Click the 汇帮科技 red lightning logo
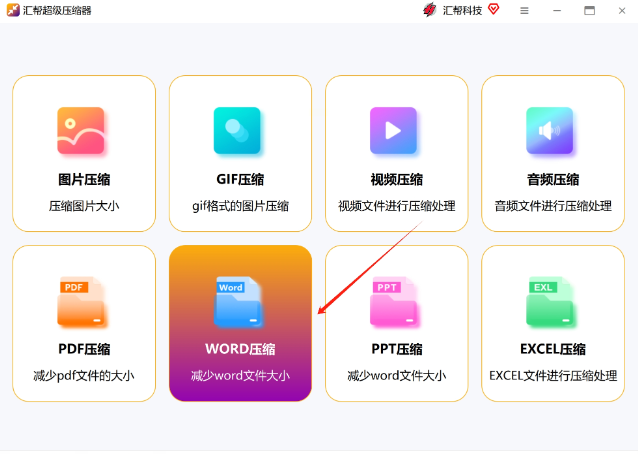 [430, 10]
